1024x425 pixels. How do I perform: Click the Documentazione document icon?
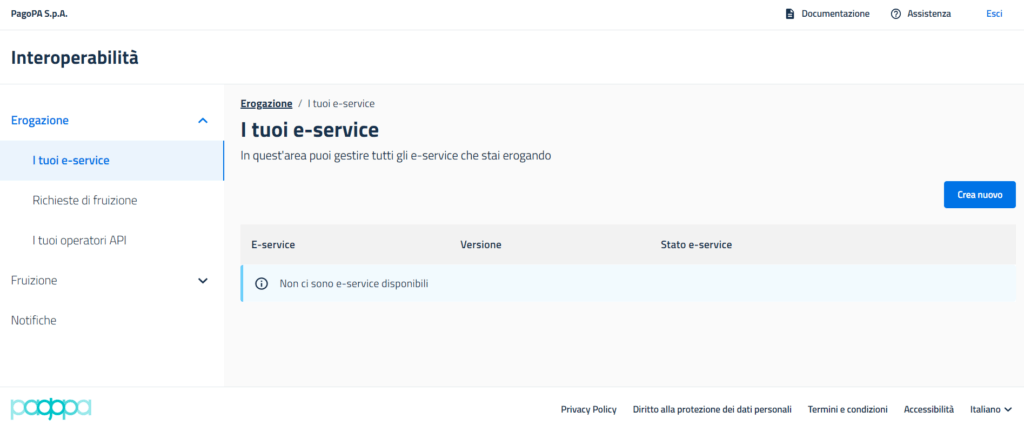click(x=789, y=14)
